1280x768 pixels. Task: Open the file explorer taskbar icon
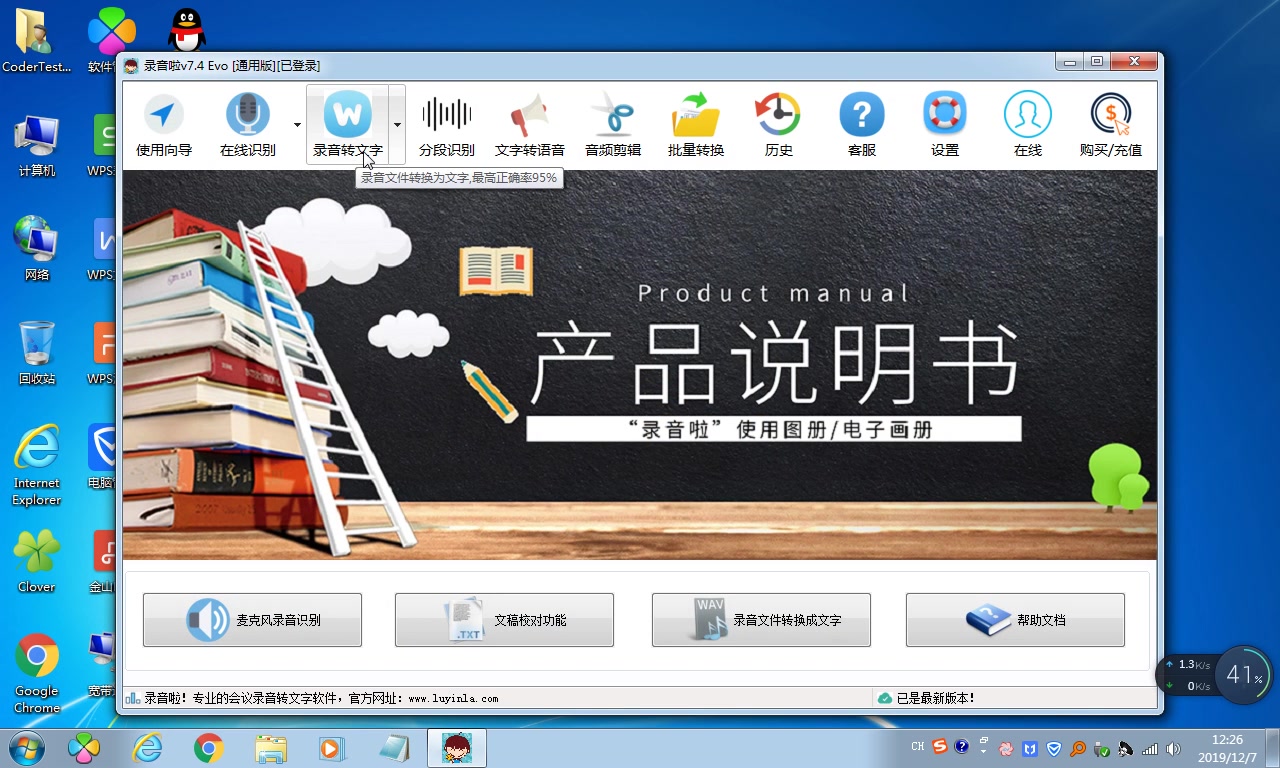(270, 747)
